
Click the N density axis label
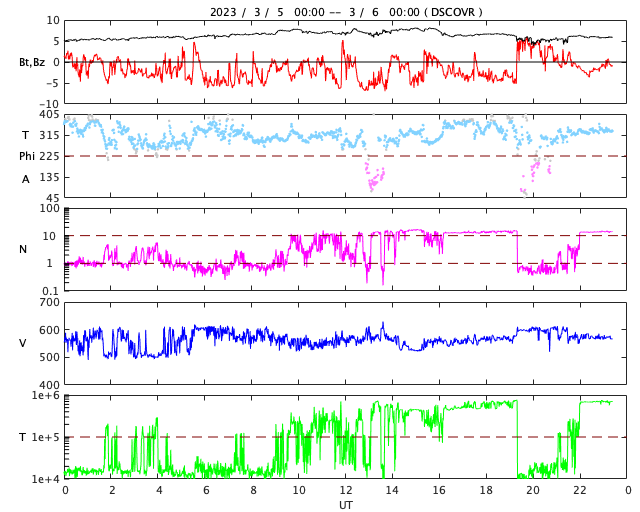[23, 249]
